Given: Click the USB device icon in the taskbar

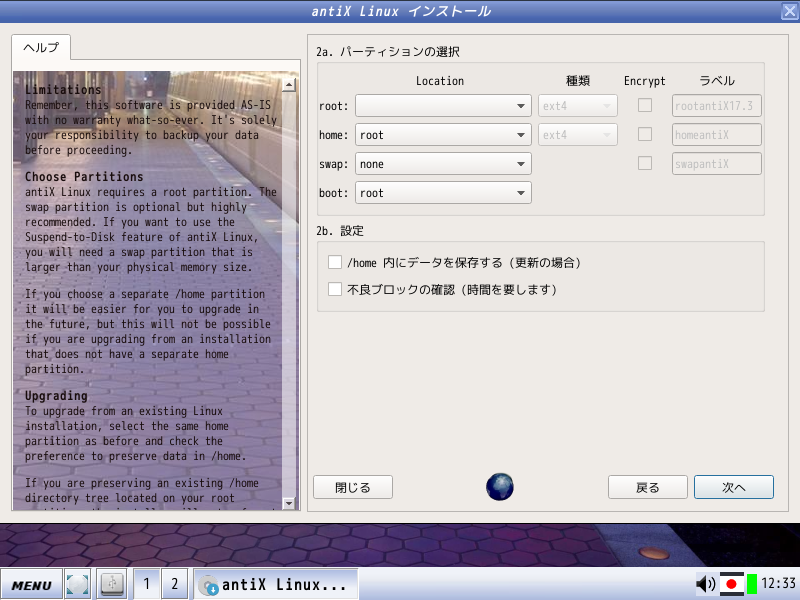Looking at the screenshot, I should coord(112,584).
